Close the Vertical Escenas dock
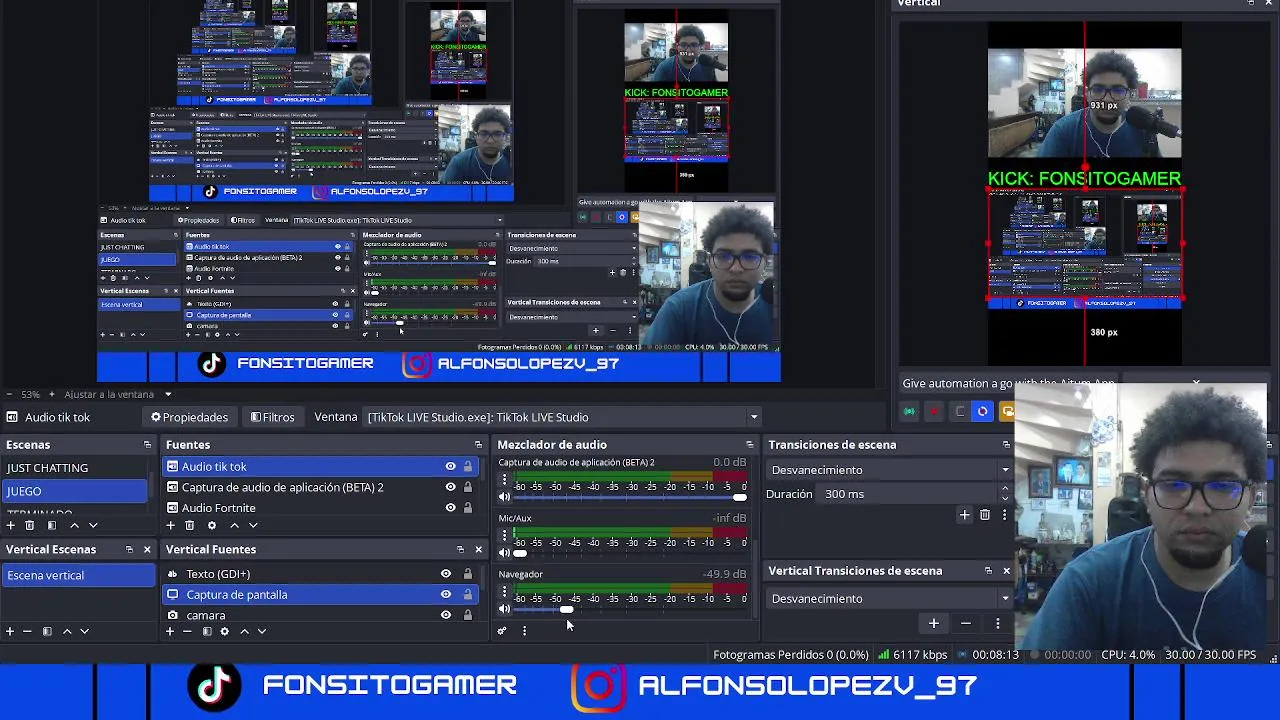The image size is (1280, 720). click(147, 549)
